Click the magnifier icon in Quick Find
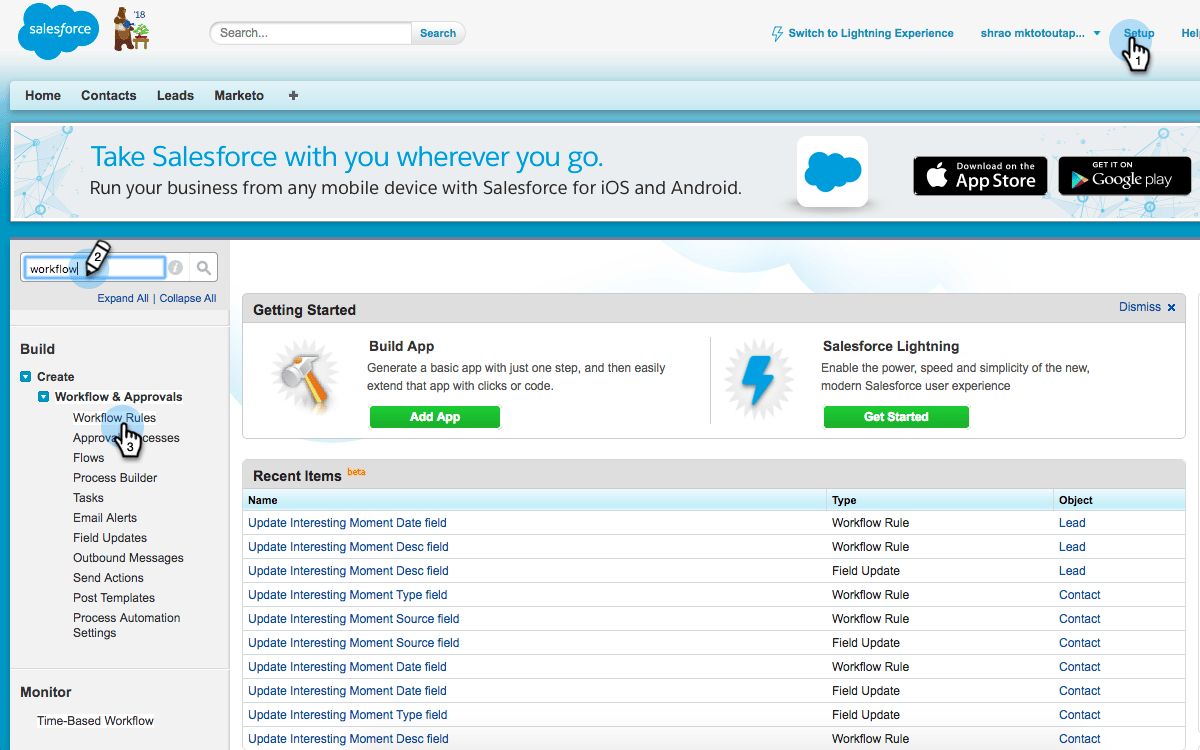Viewport: 1200px width, 750px height. tap(203, 267)
